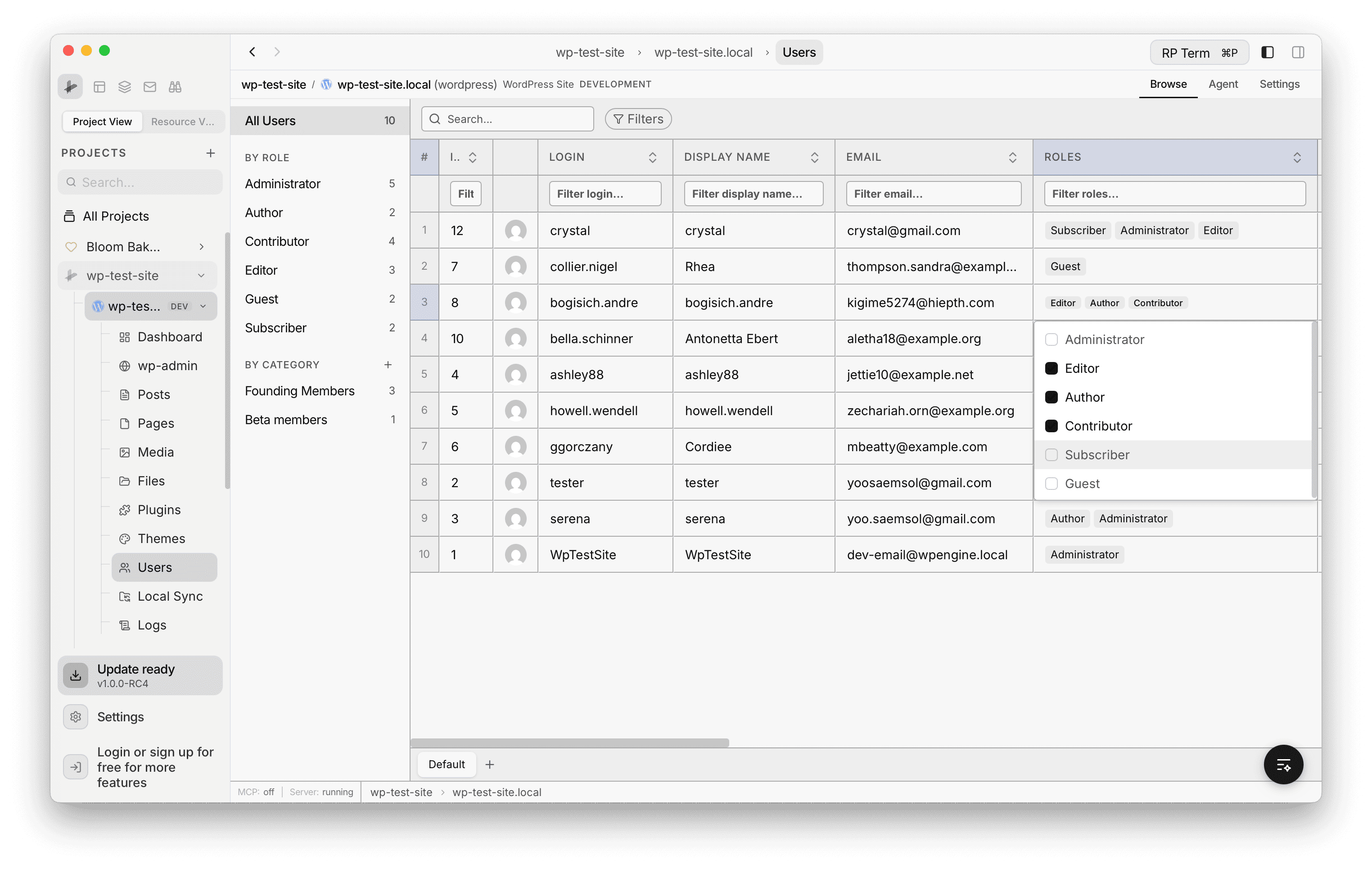The height and width of the screenshot is (869, 1372).
Task: Uncheck the Editor role checkbox
Action: 1051,368
